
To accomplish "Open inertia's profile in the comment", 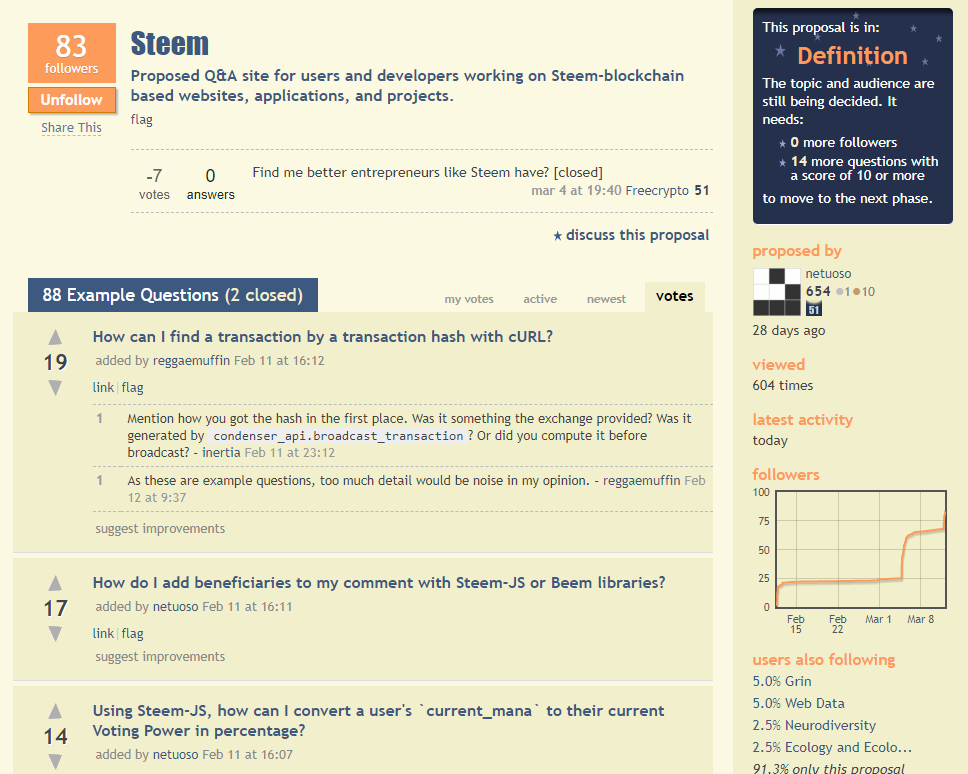I will pos(221,452).
